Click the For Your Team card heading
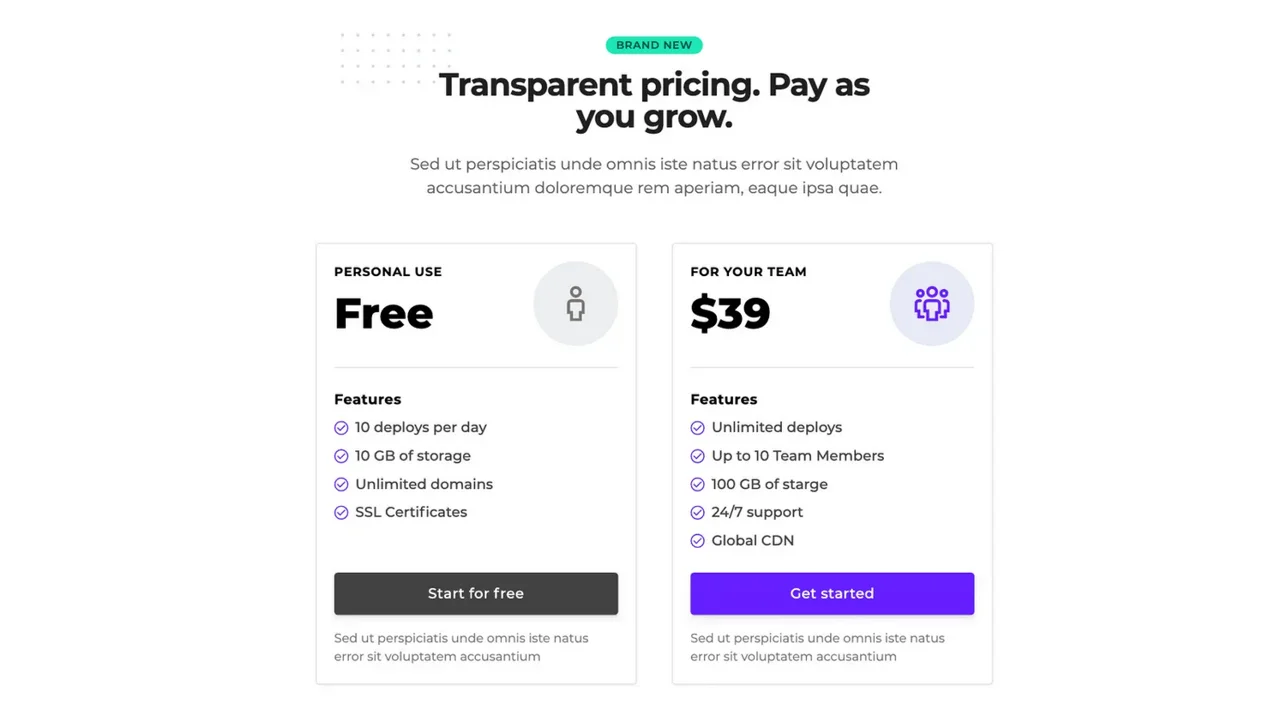Viewport: 1280px width, 720px height. [748, 271]
